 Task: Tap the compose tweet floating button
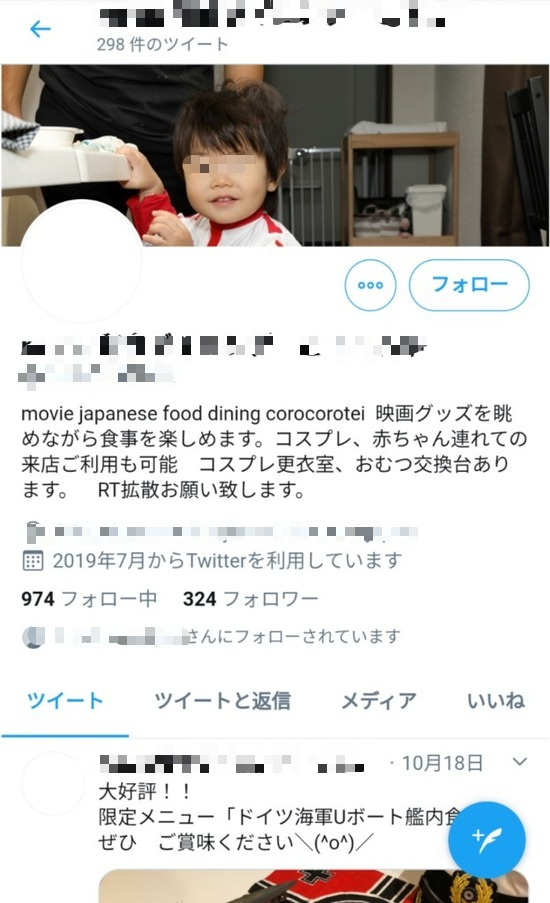pos(487,840)
